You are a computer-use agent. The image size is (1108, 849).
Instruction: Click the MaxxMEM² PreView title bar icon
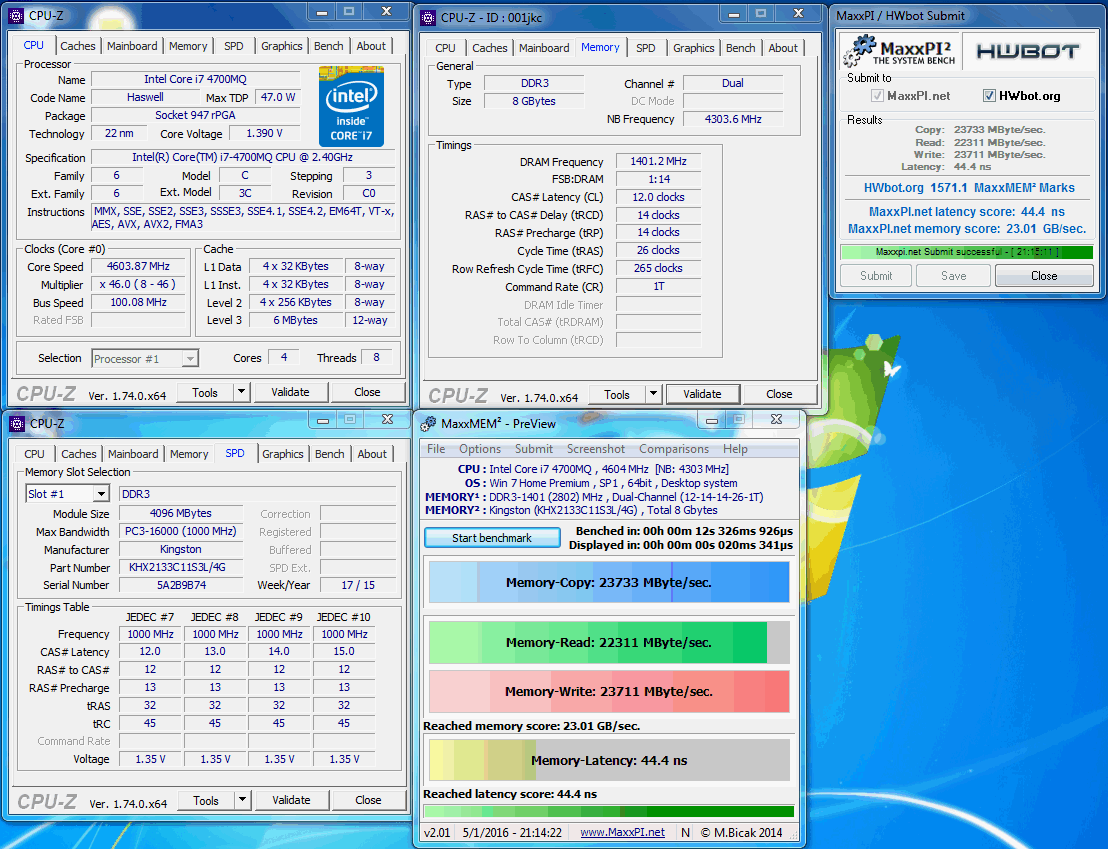click(428, 423)
